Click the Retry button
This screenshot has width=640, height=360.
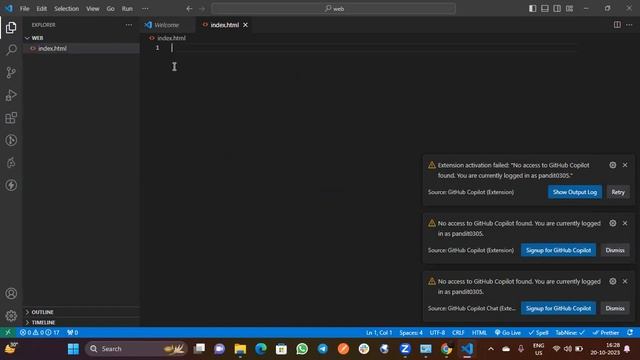pyautogui.click(x=618, y=192)
